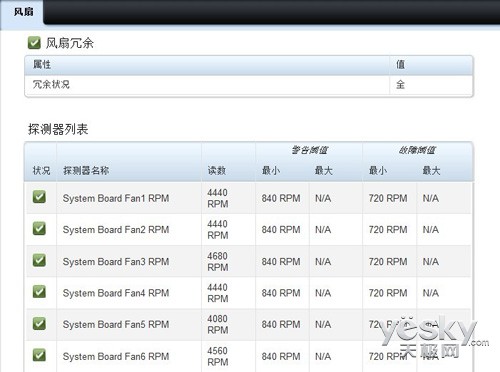This screenshot has height=372, width=500.
Task: Select Fan1 failure minimum 720 RPM
Action: (388, 198)
